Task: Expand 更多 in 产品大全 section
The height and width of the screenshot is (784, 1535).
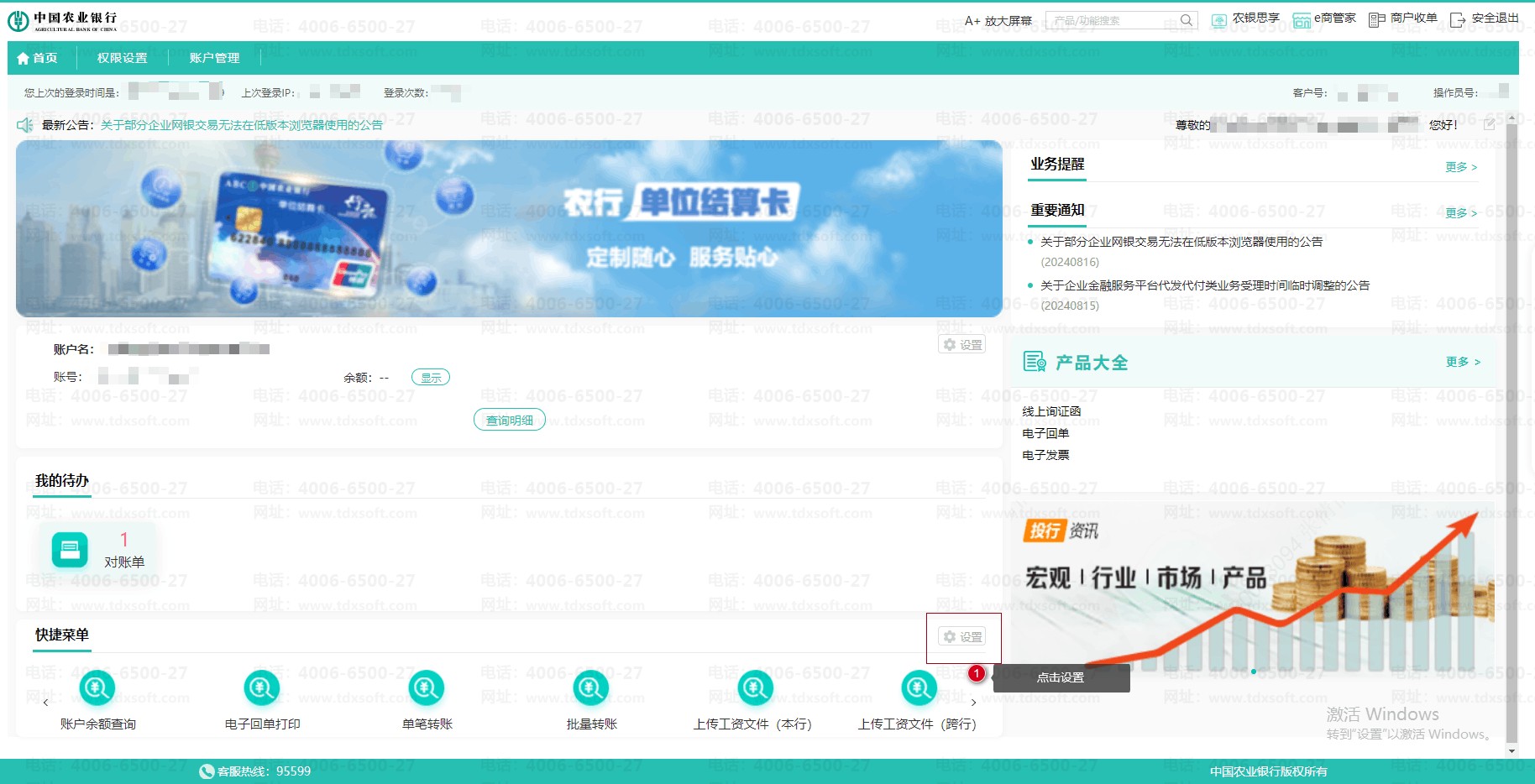Action: pyautogui.click(x=1462, y=362)
